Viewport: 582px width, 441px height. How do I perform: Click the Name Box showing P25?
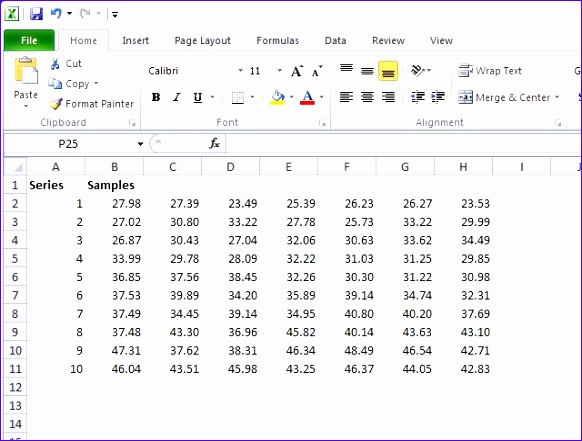click(69, 144)
